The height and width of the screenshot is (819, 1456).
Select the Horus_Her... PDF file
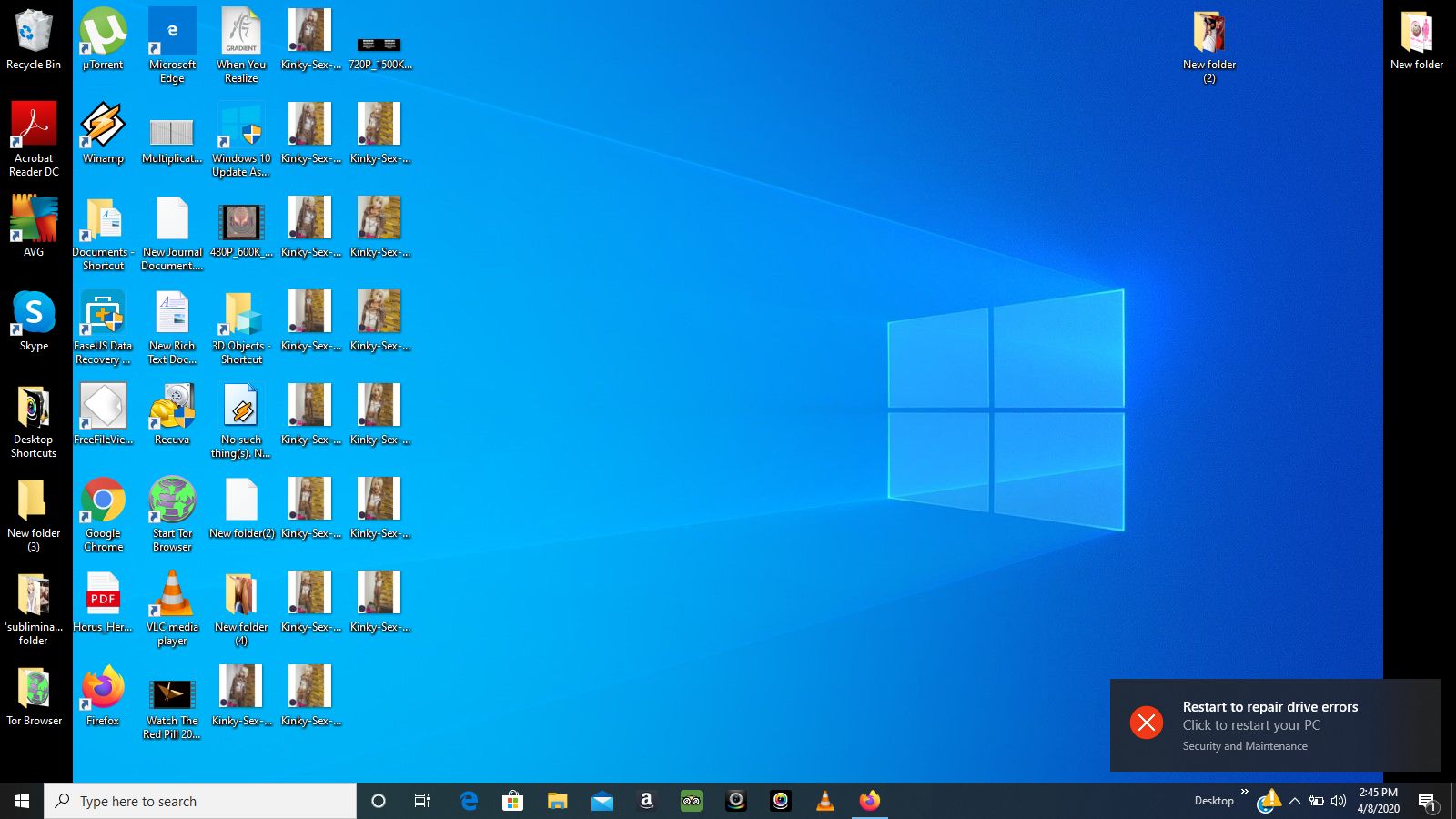[103, 602]
